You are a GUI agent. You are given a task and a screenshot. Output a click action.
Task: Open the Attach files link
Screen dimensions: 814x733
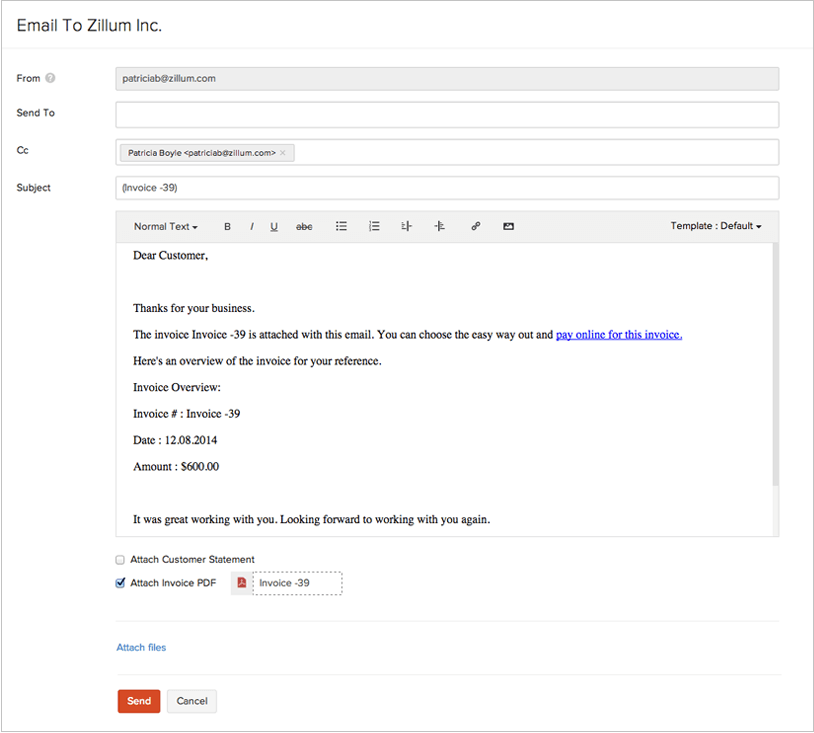click(141, 648)
